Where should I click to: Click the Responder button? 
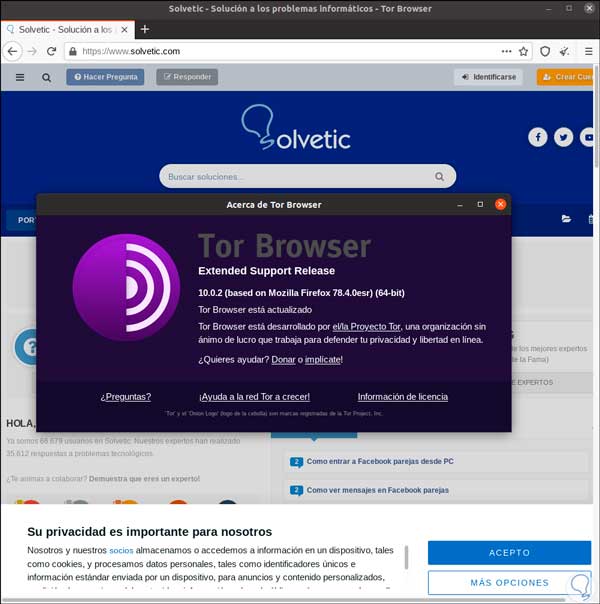[x=187, y=77]
